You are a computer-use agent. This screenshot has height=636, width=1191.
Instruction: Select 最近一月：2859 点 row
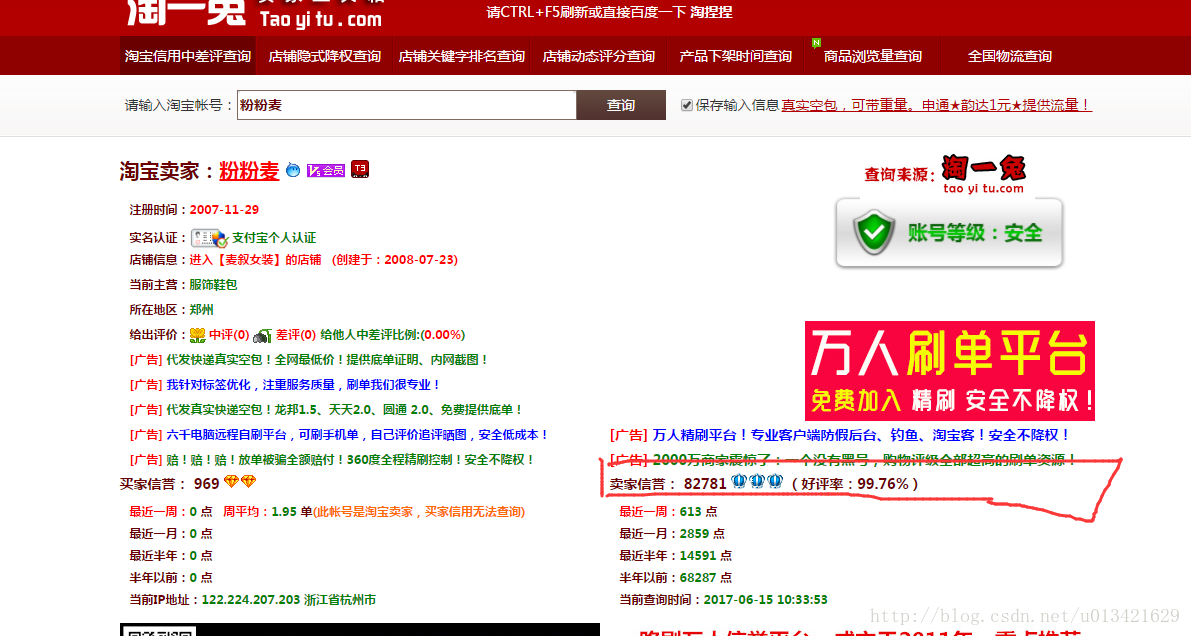671,534
